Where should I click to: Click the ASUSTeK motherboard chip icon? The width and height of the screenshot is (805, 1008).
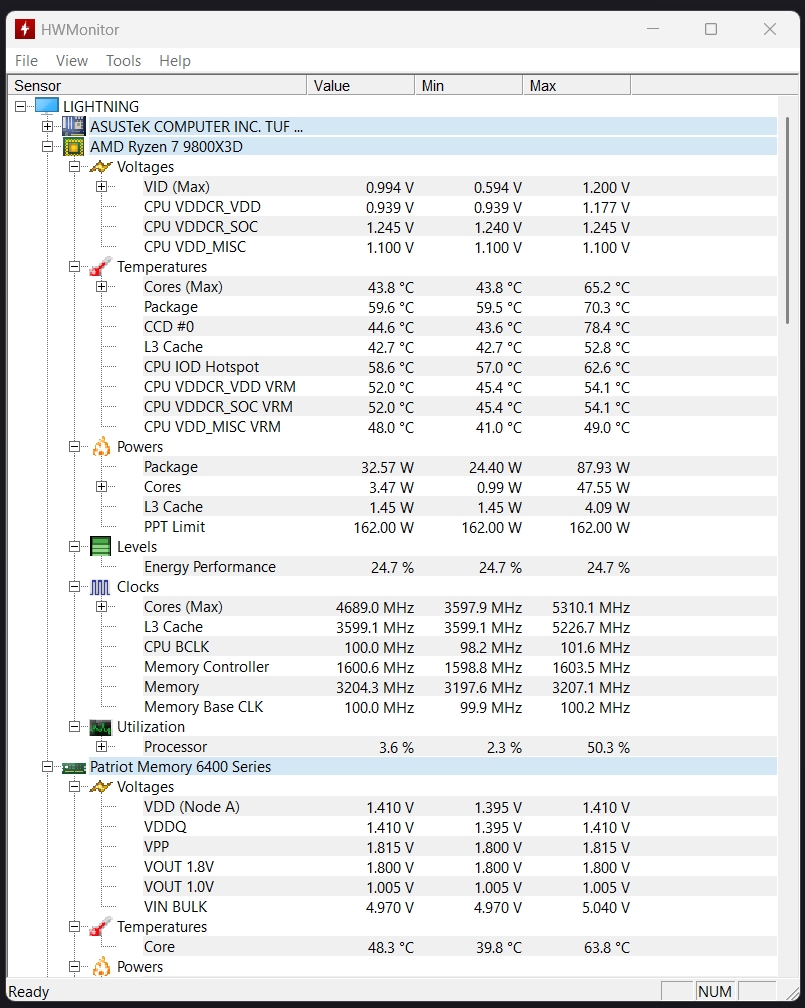point(74,126)
